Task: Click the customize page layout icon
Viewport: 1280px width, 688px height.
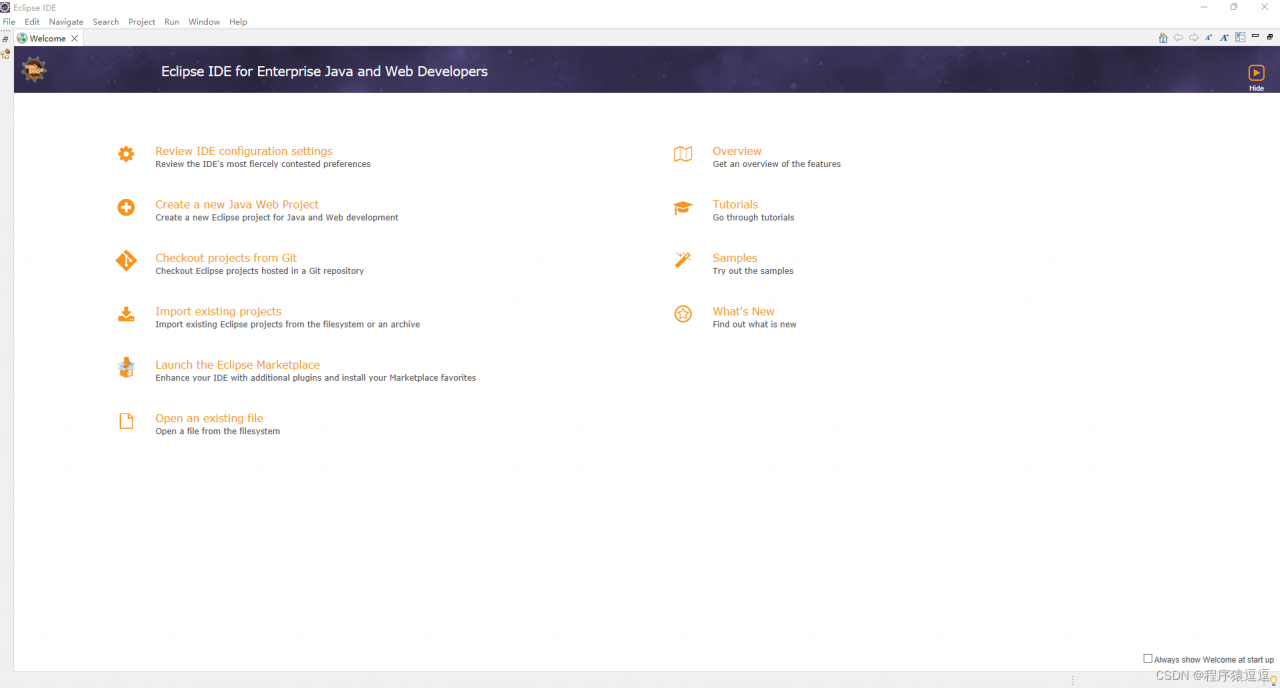Action: (x=1240, y=38)
